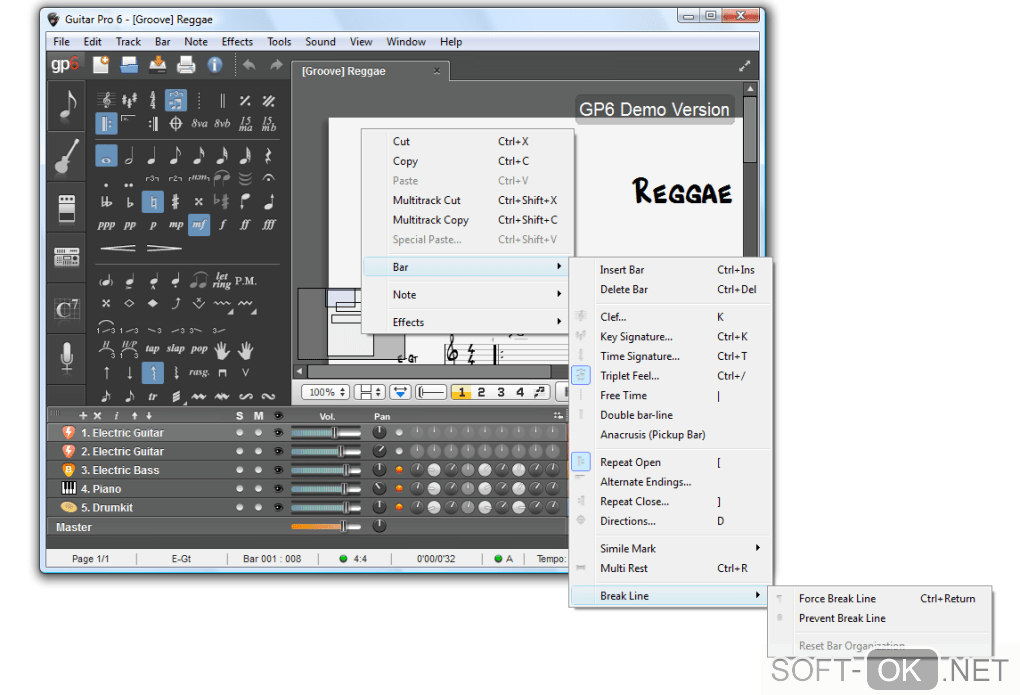Click the undo arrow button
The height and width of the screenshot is (695, 1020).
point(249,64)
